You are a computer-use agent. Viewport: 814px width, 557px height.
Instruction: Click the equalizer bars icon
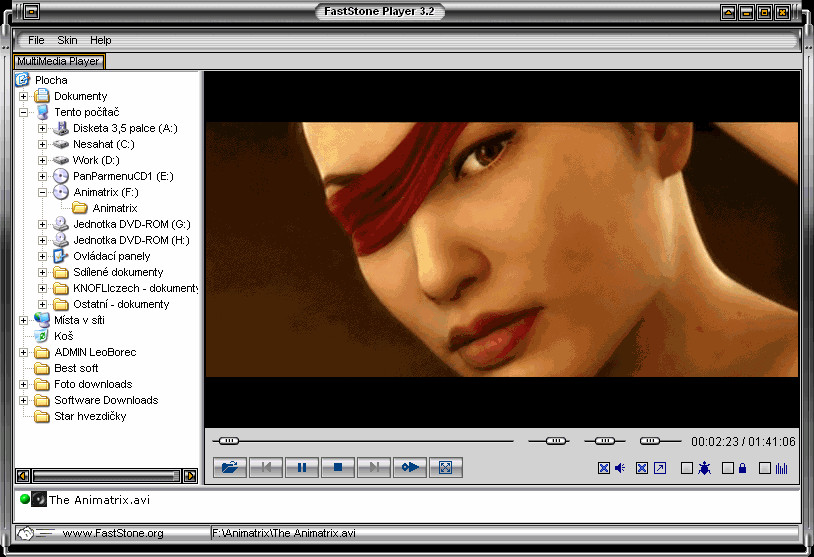pyautogui.click(x=781, y=468)
